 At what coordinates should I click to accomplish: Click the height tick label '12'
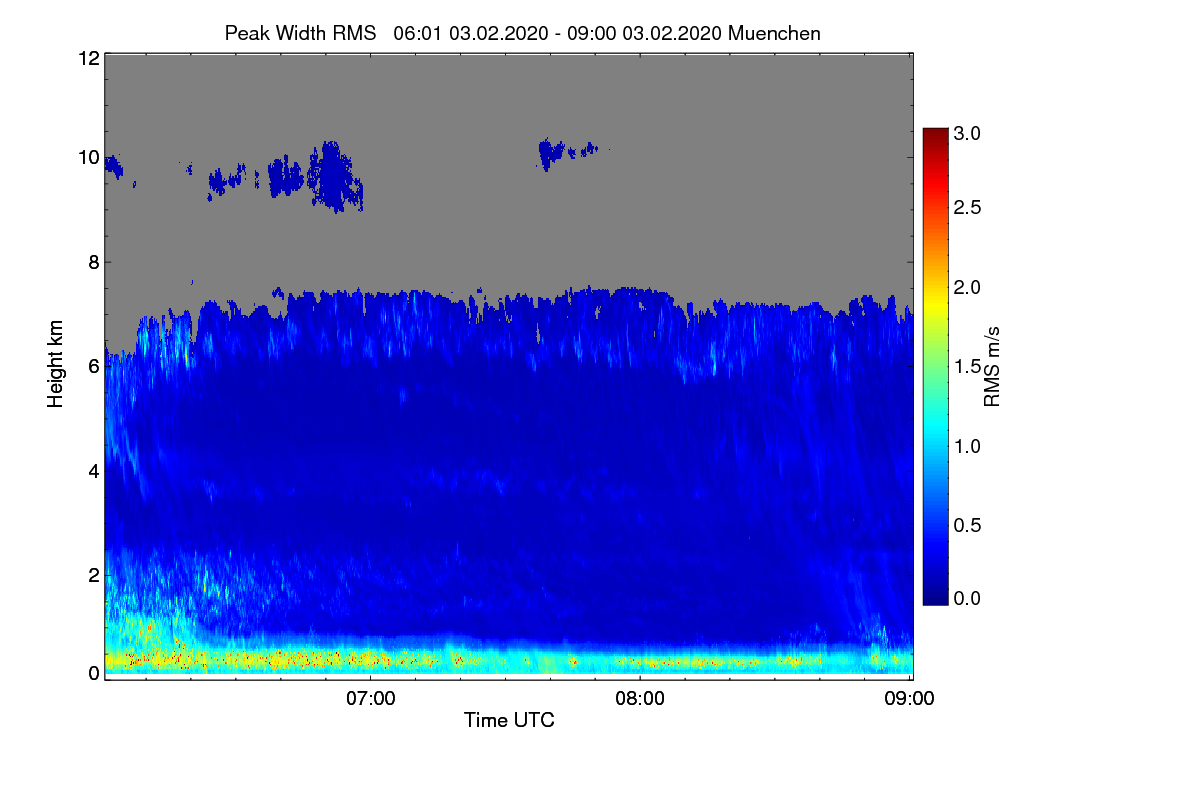(x=88, y=58)
